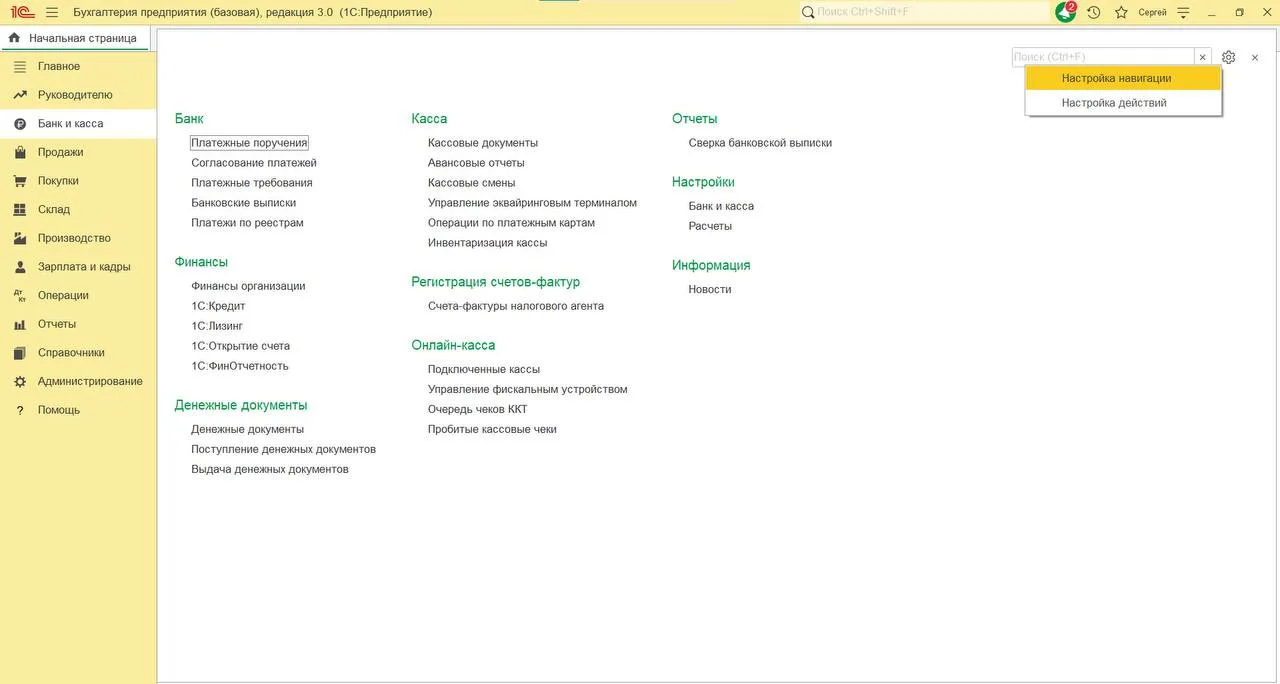Open the 1С:Кредит link
The height and width of the screenshot is (684, 1280).
tap(218, 306)
